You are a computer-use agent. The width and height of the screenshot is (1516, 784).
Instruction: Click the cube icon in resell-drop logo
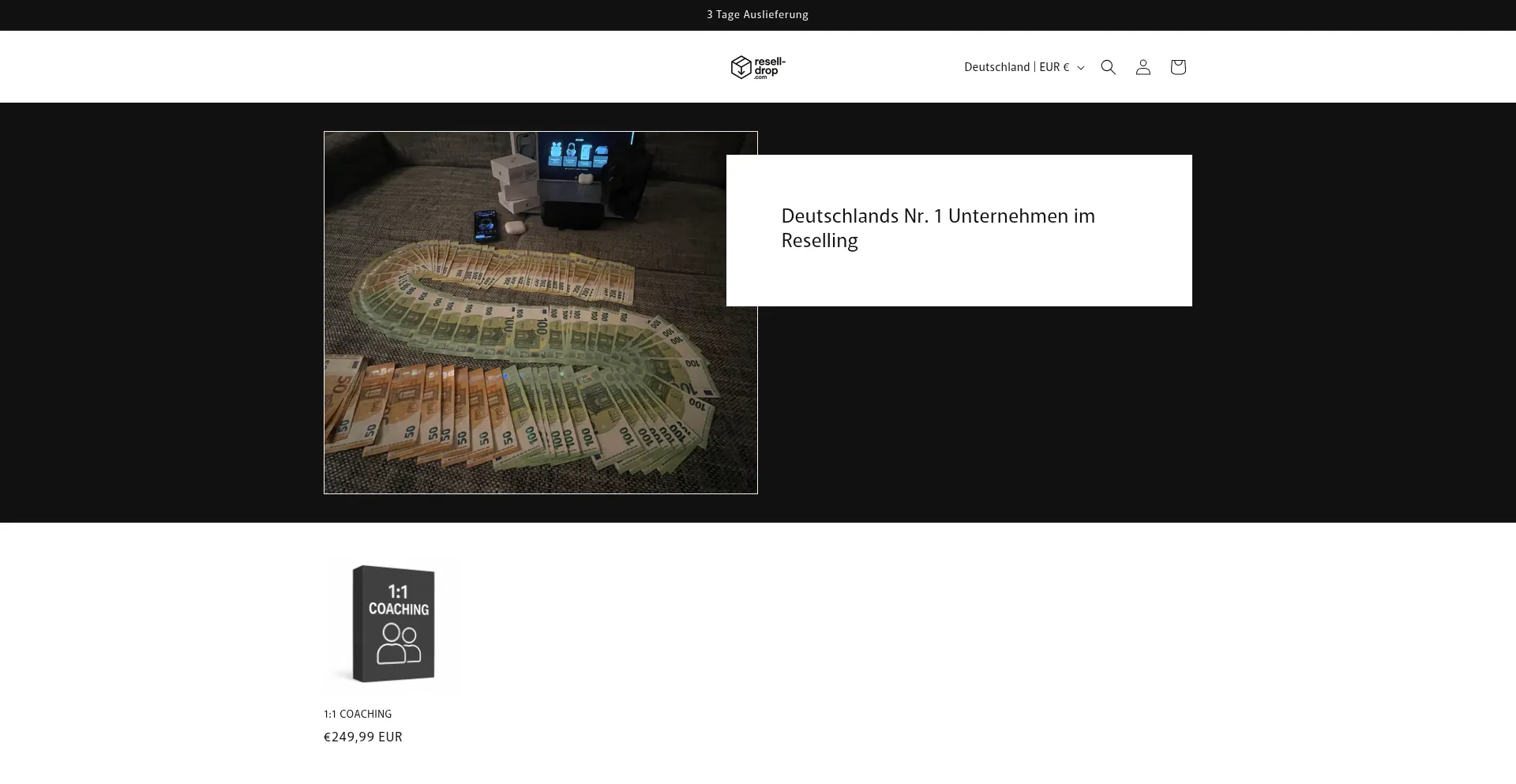pyautogui.click(x=740, y=67)
